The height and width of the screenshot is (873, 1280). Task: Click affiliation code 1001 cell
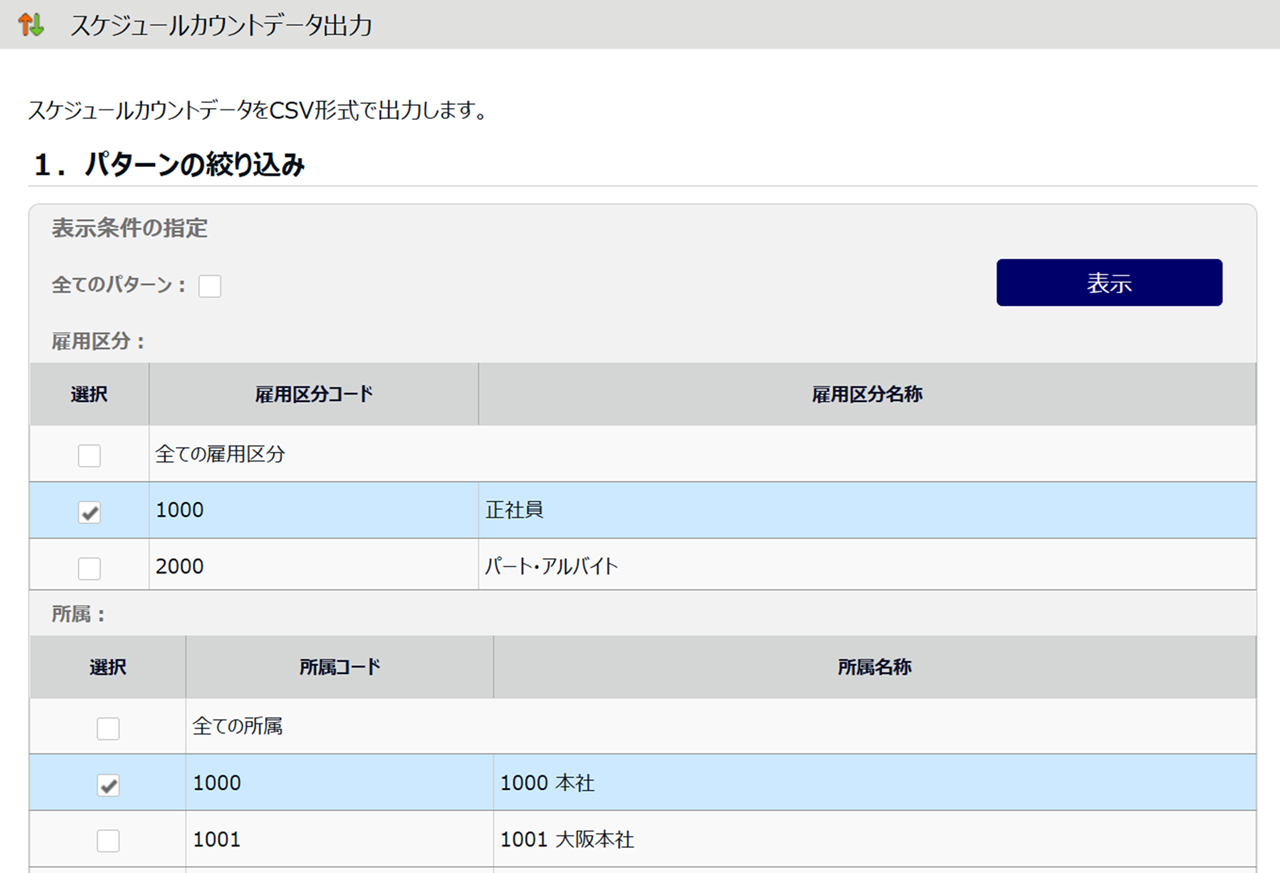tap(217, 840)
